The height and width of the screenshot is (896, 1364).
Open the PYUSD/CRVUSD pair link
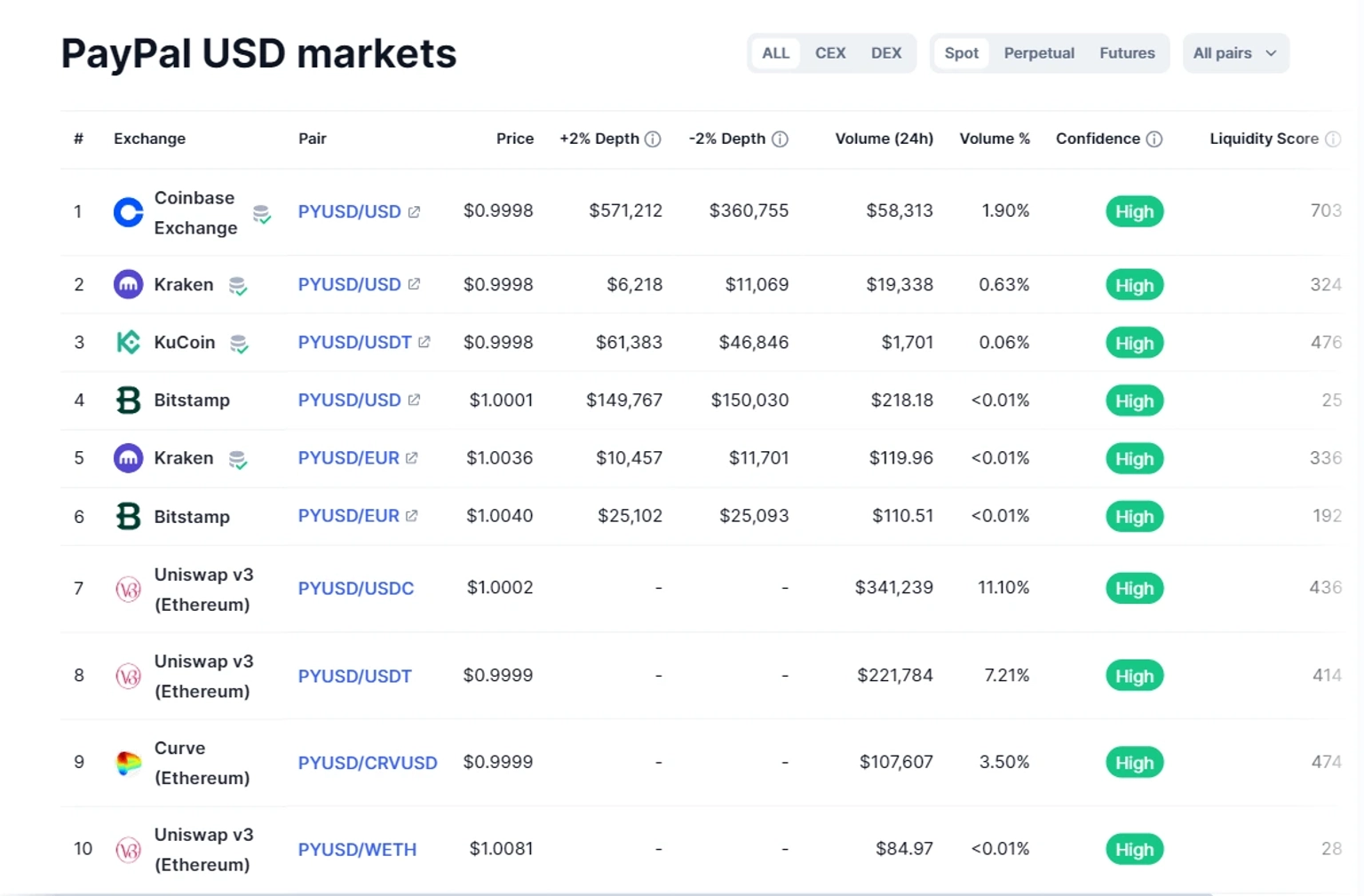368,763
